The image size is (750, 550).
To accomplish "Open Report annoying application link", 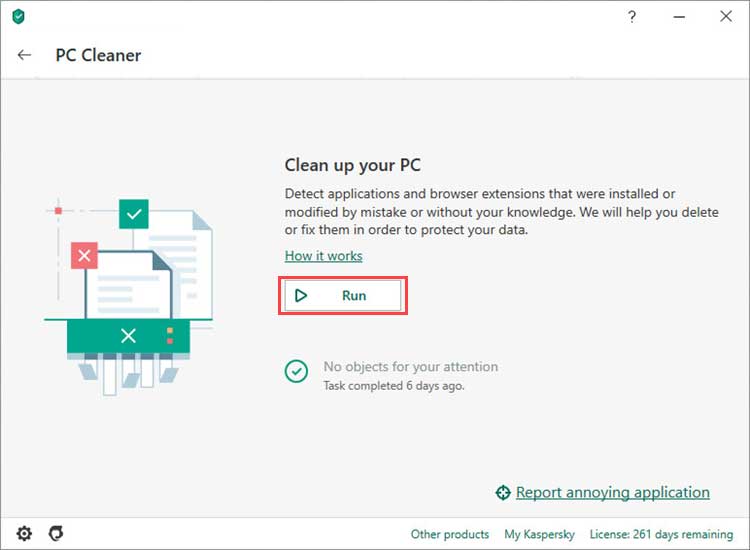I will point(613,492).
